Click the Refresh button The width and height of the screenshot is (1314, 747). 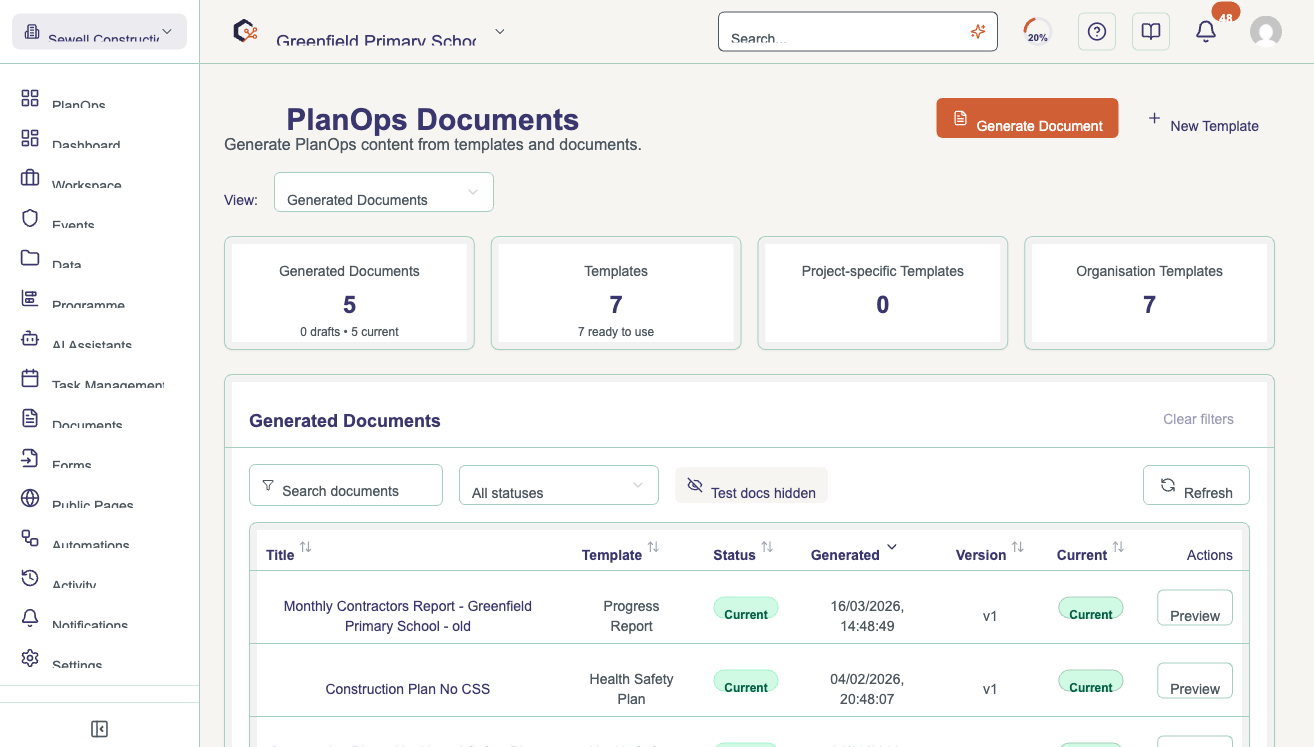pyautogui.click(x=1196, y=485)
